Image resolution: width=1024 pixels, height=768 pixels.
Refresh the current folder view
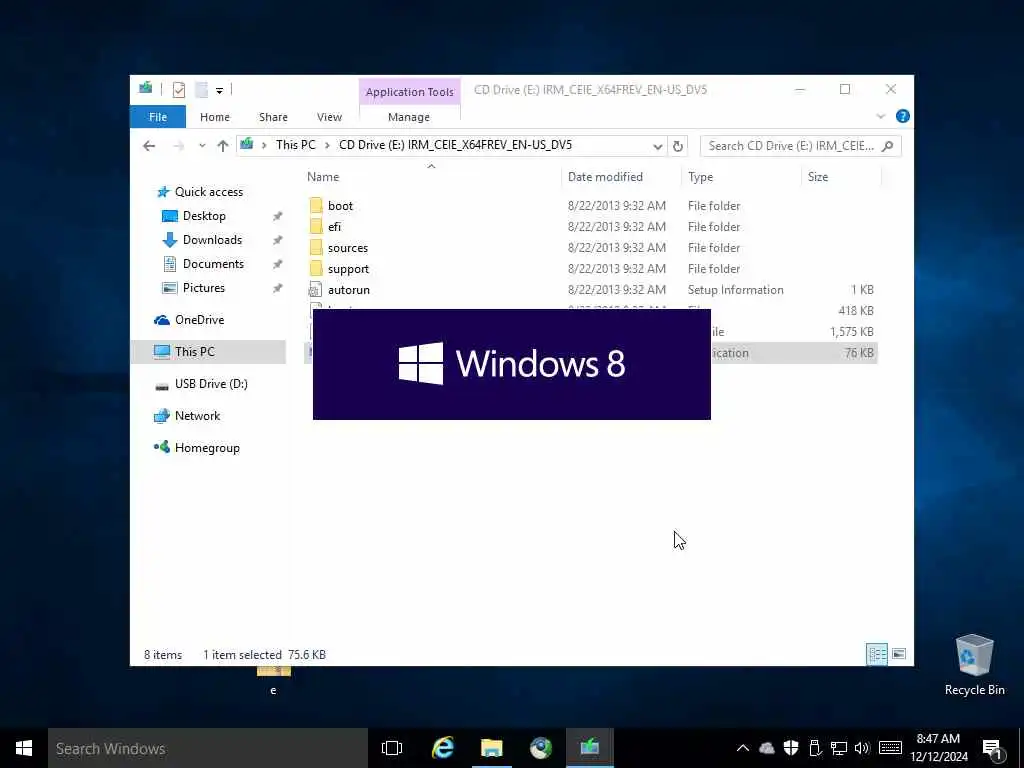pos(678,146)
